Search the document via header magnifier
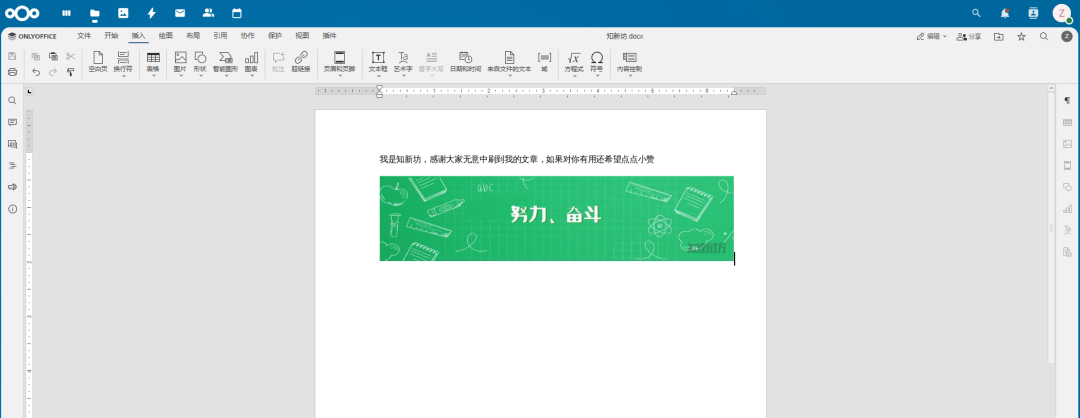The height and width of the screenshot is (418, 1080). (1044, 36)
